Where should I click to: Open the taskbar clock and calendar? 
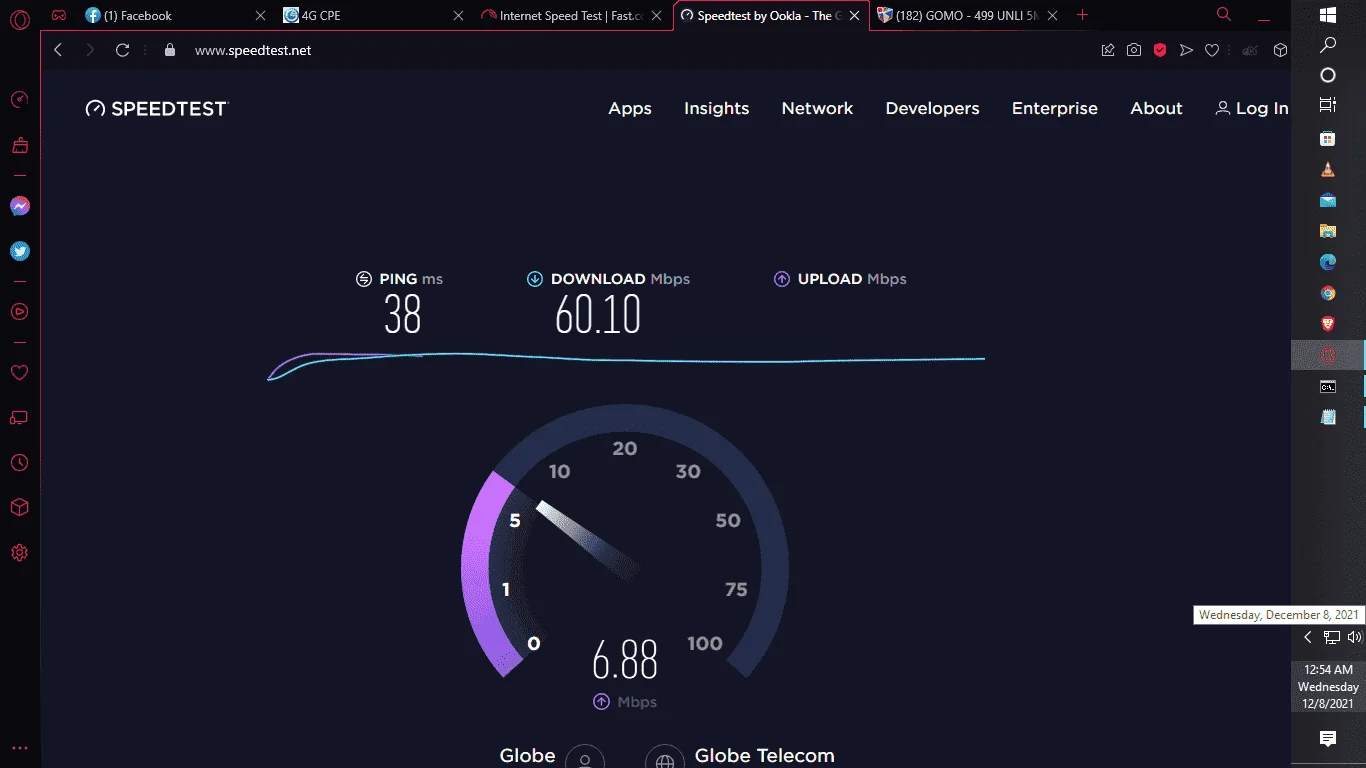[1328, 687]
